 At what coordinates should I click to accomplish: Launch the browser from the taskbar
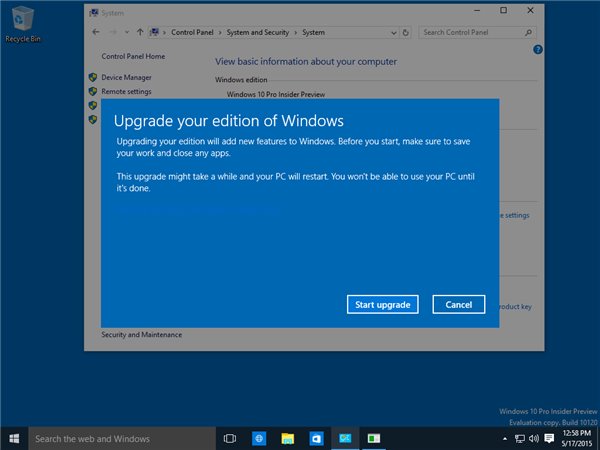(x=258, y=438)
